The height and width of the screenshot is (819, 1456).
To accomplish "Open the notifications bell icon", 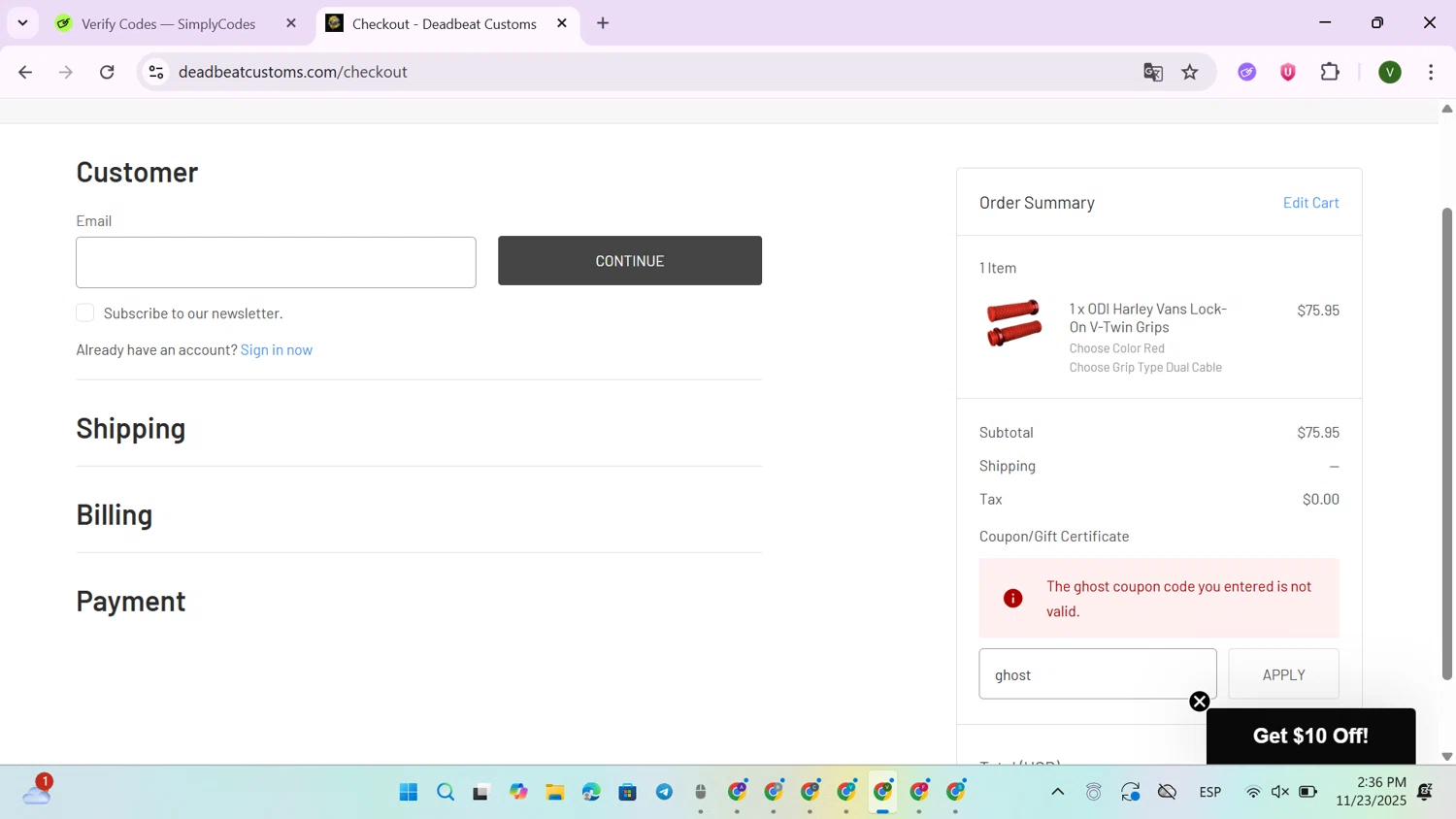I will (x=1426, y=792).
